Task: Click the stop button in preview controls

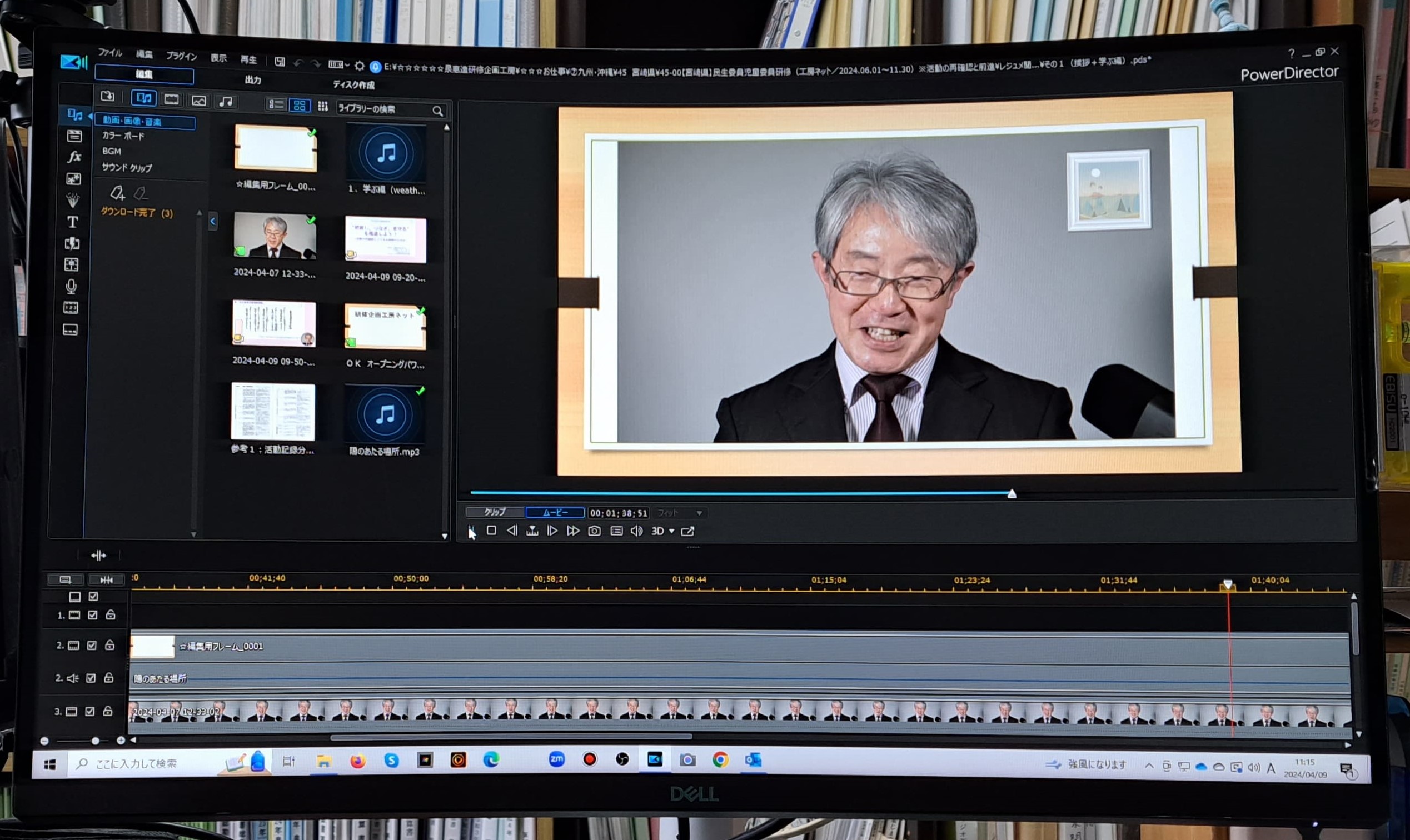Action: click(x=491, y=531)
